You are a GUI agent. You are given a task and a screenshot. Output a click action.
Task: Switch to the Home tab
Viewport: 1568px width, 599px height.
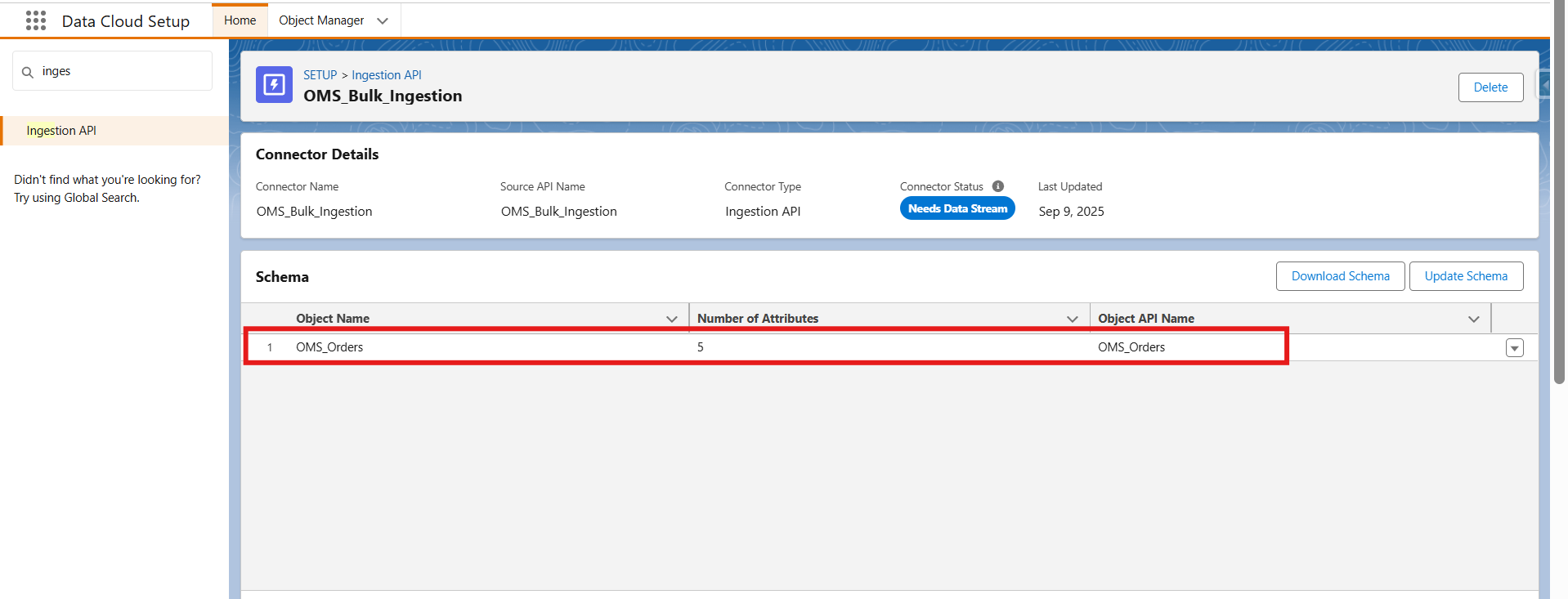tap(240, 20)
